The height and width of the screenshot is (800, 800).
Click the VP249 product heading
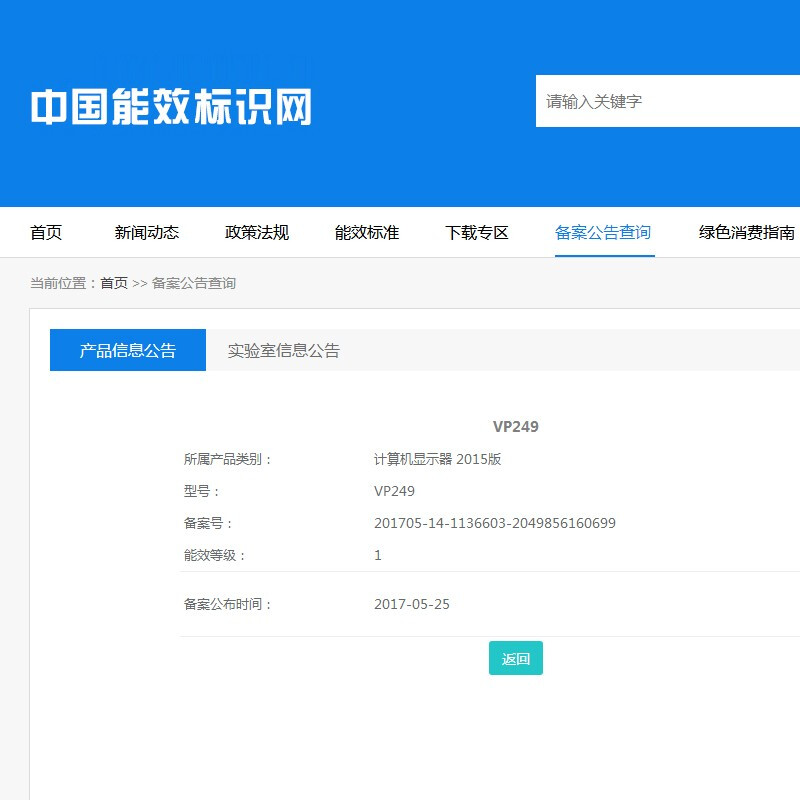click(516, 427)
